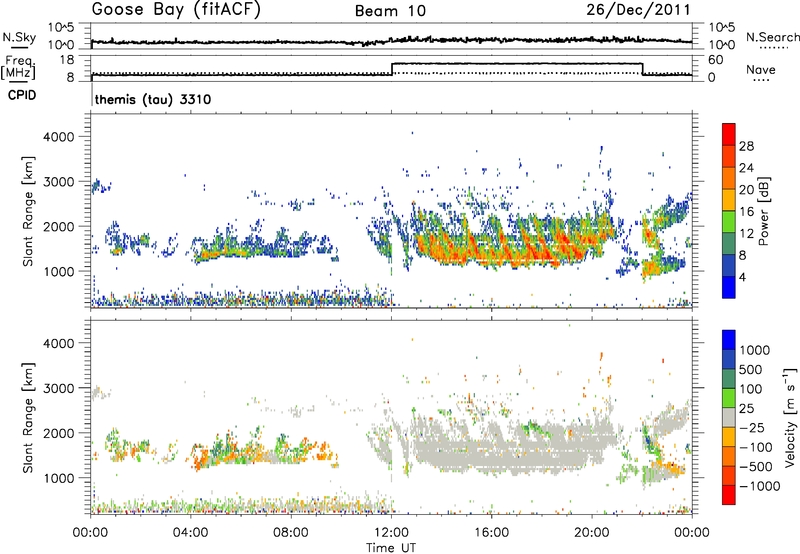Click the "08:00" time axis label
The image size is (800, 554).
(291, 533)
